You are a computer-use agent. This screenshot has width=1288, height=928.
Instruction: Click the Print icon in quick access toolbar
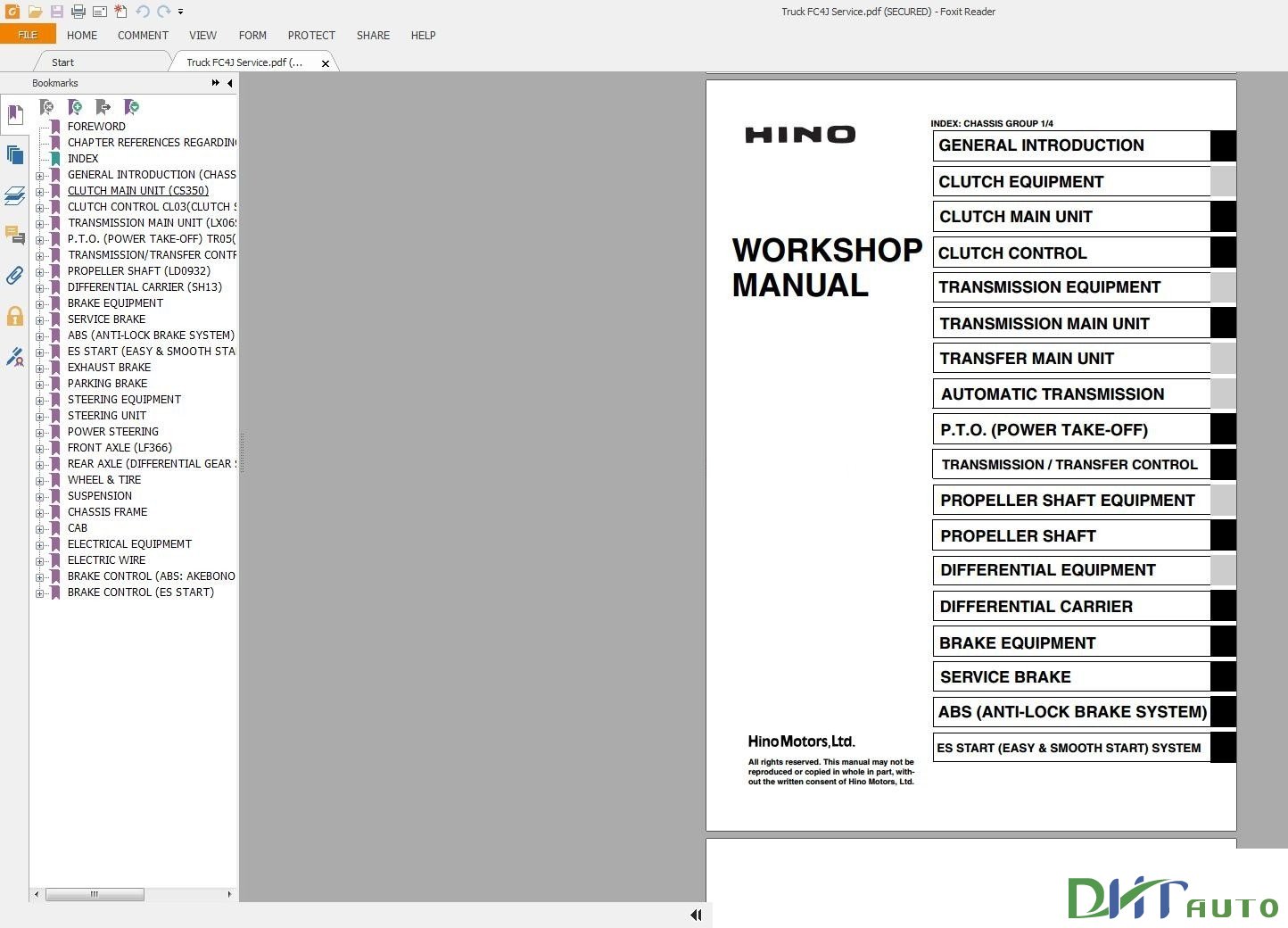click(x=78, y=12)
